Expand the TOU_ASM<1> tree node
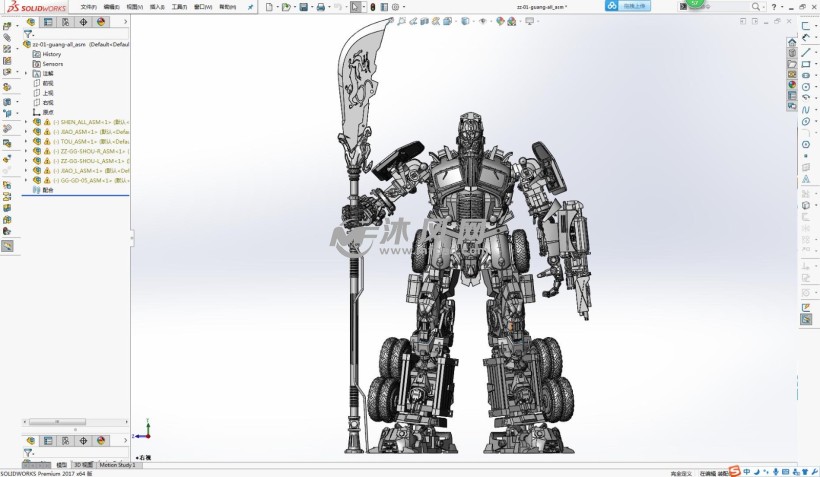820x477 pixels. (26, 141)
